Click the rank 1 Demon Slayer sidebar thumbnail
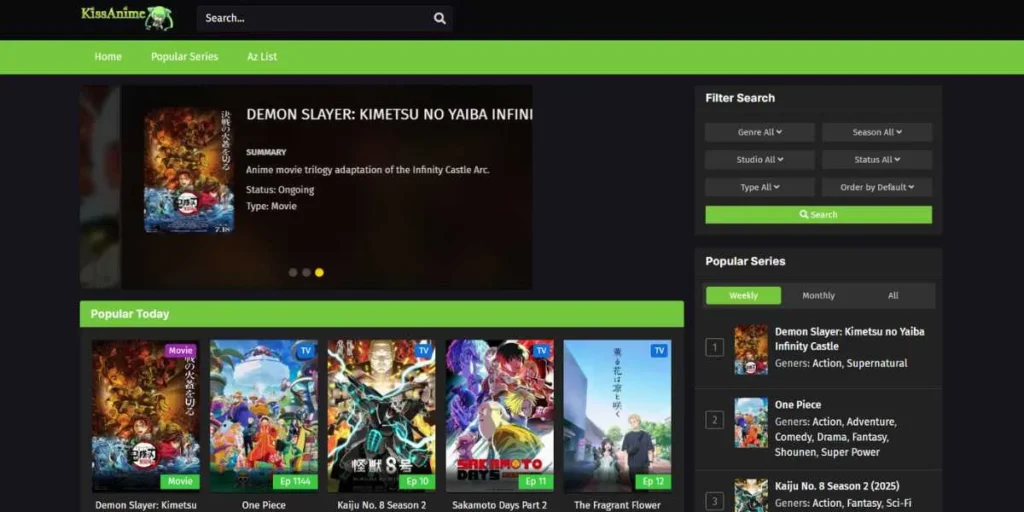 point(751,349)
